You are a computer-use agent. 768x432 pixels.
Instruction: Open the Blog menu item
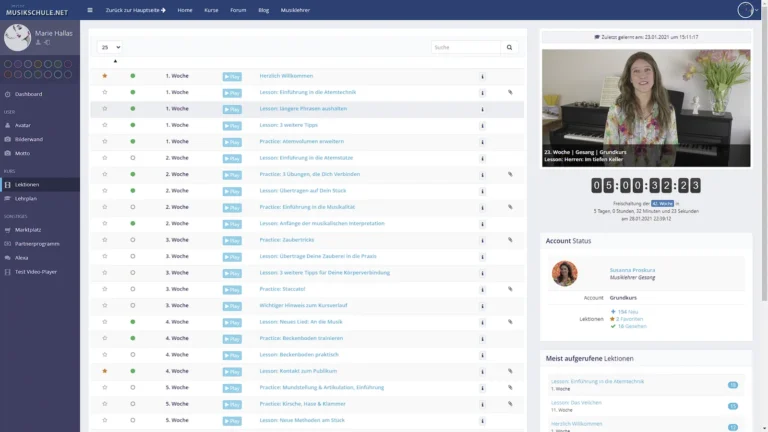pyautogui.click(x=264, y=10)
